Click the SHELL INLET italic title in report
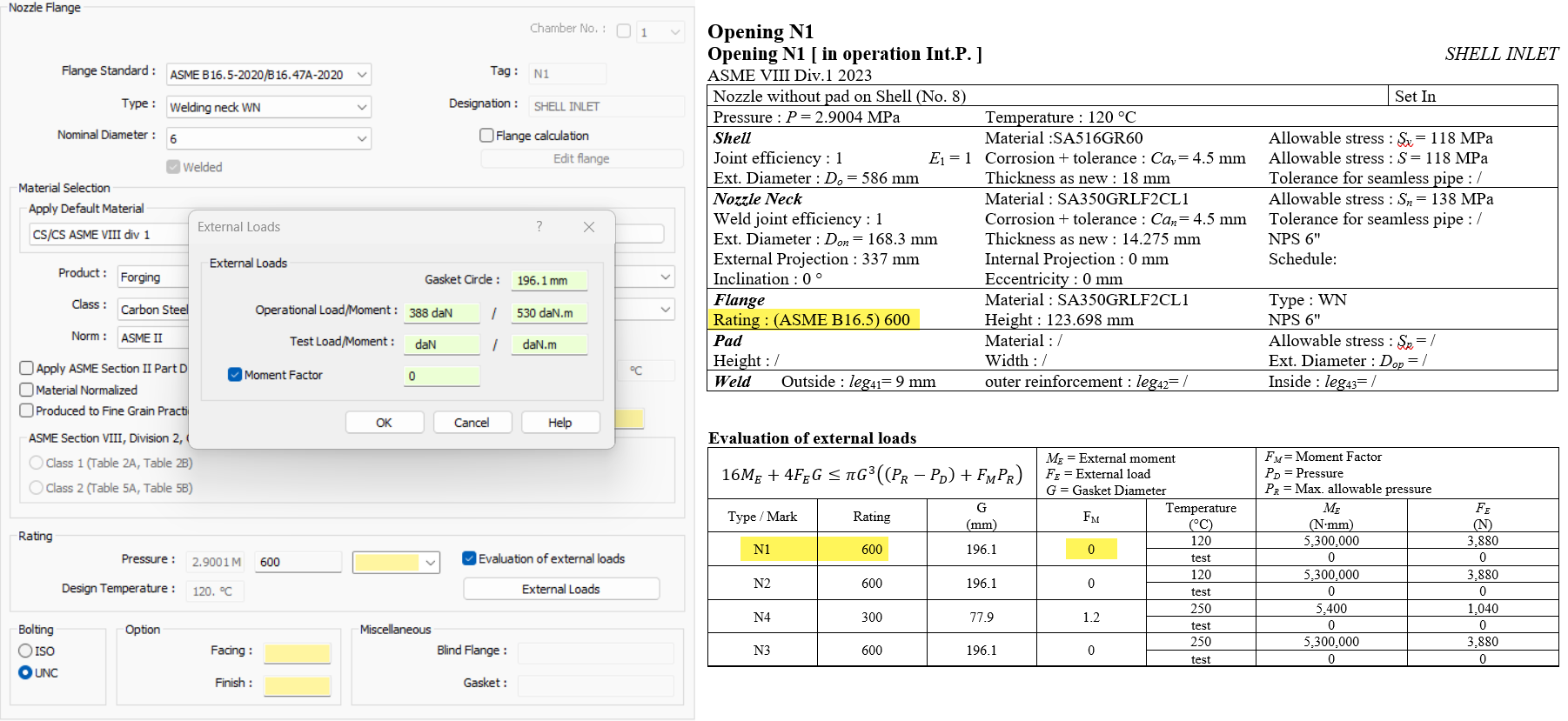The image size is (1568, 721). coord(1502,53)
